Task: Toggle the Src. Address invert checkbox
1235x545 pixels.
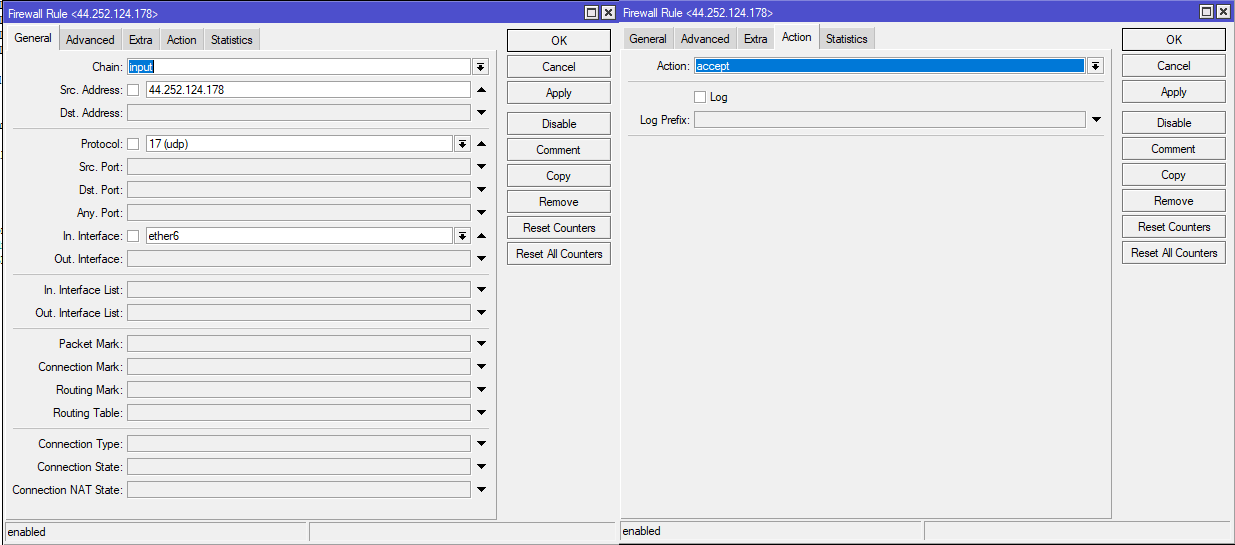Action: click(133, 90)
